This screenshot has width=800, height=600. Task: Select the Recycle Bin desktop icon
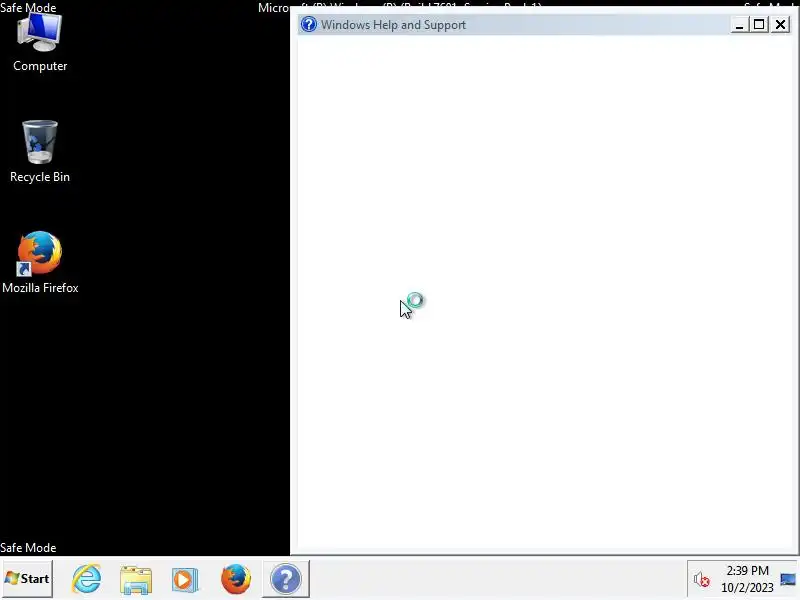40,151
